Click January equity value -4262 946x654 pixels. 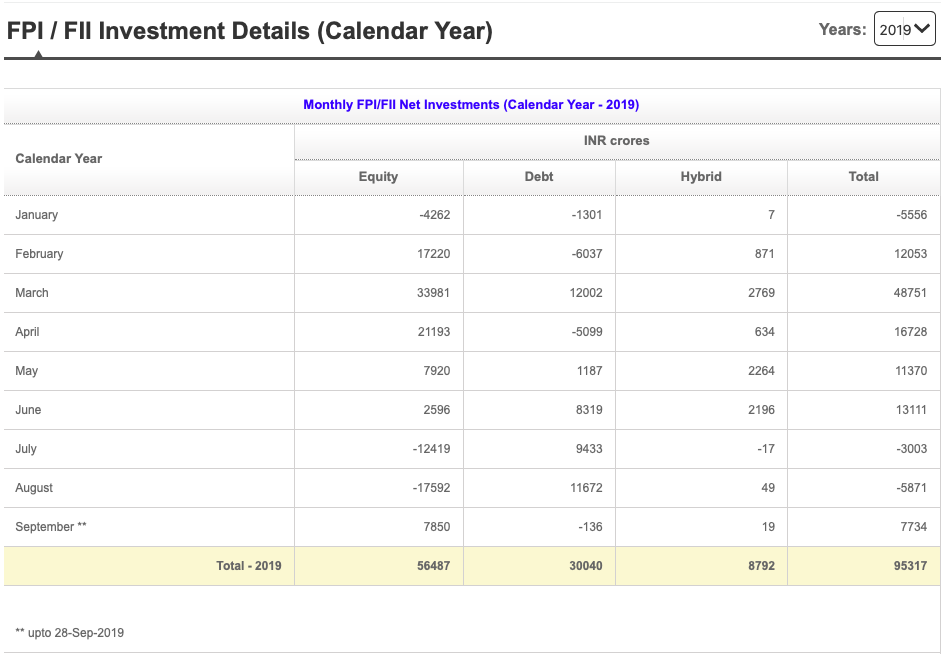tap(435, 215)
